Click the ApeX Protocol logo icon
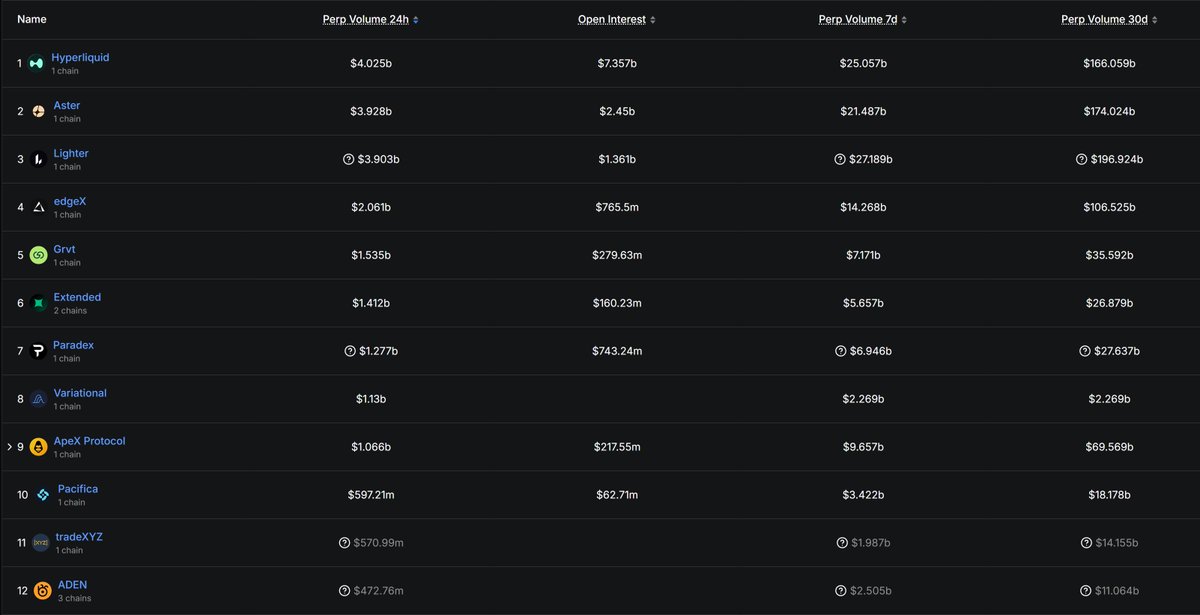 (x=38, y=447)
